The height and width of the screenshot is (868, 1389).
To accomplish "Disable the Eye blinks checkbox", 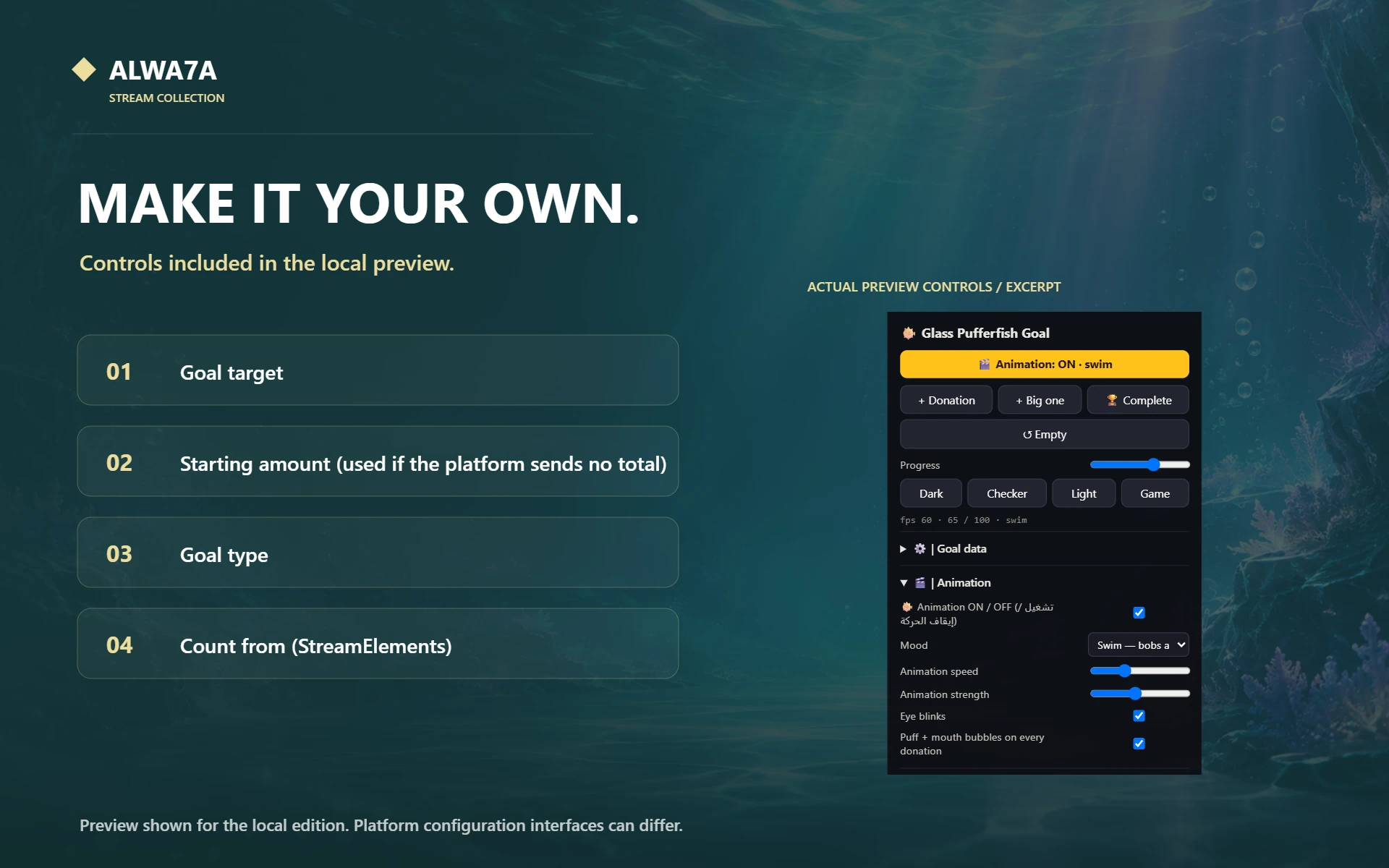I will pyautogui.click(x=1139, y=715).
